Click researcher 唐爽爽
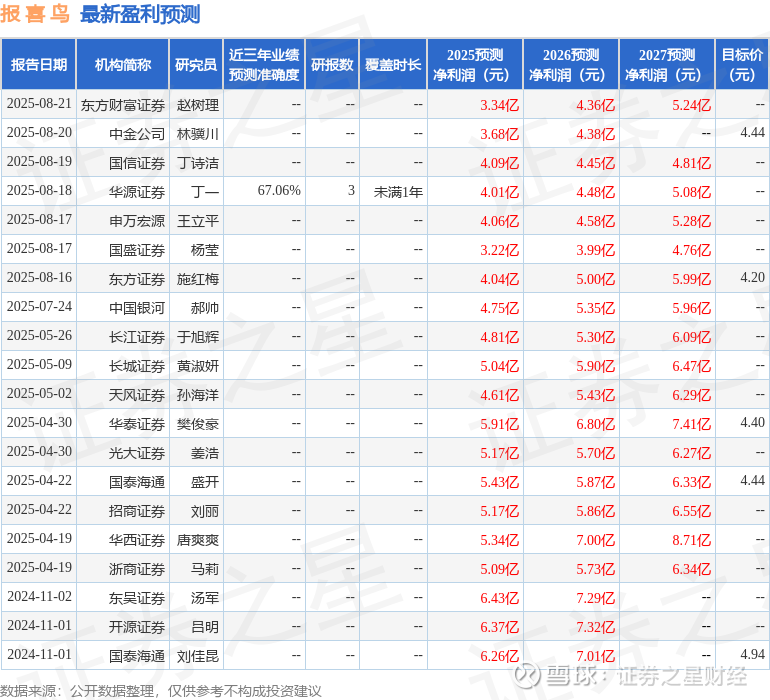Screen dimensions: 770x700 click(198, 540)
